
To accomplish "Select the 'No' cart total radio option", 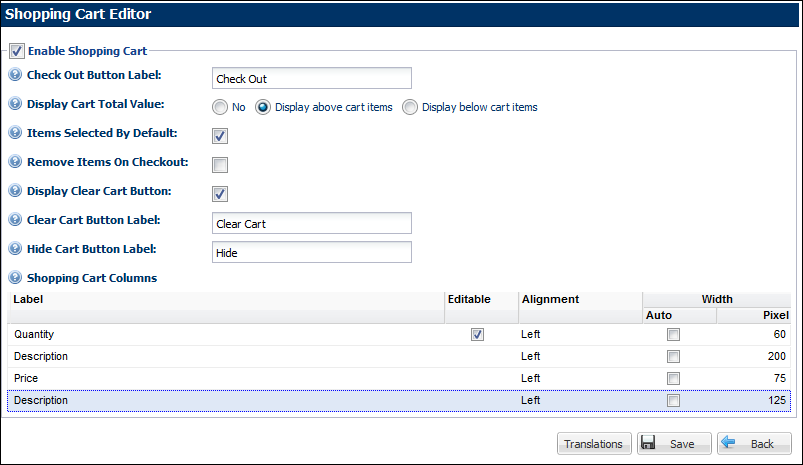I will click(x=219, y=107).
